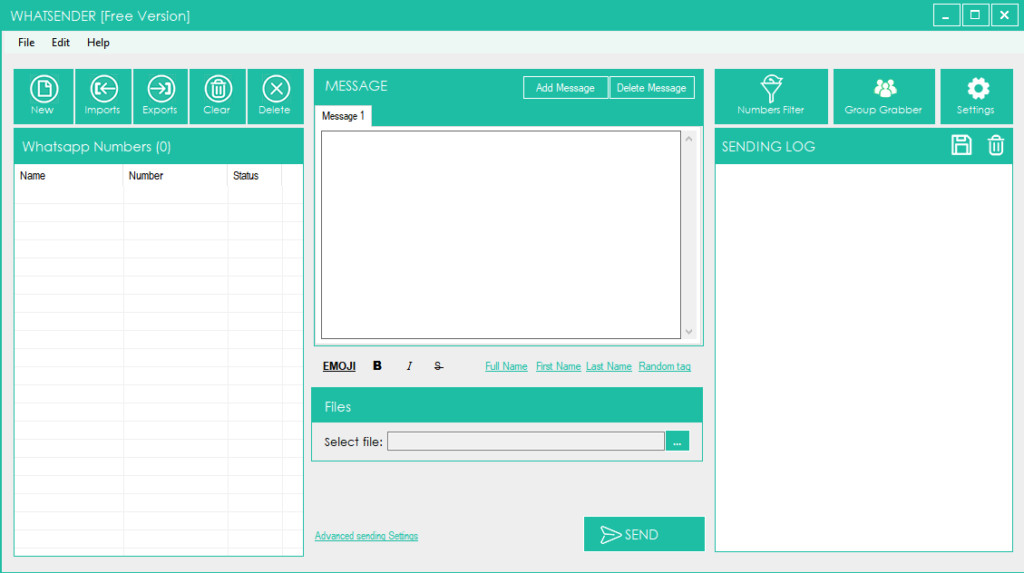The width and height of the screenshot is (1024, 573).
Task: Insert the Last Name tag
Action: point(609,366)
